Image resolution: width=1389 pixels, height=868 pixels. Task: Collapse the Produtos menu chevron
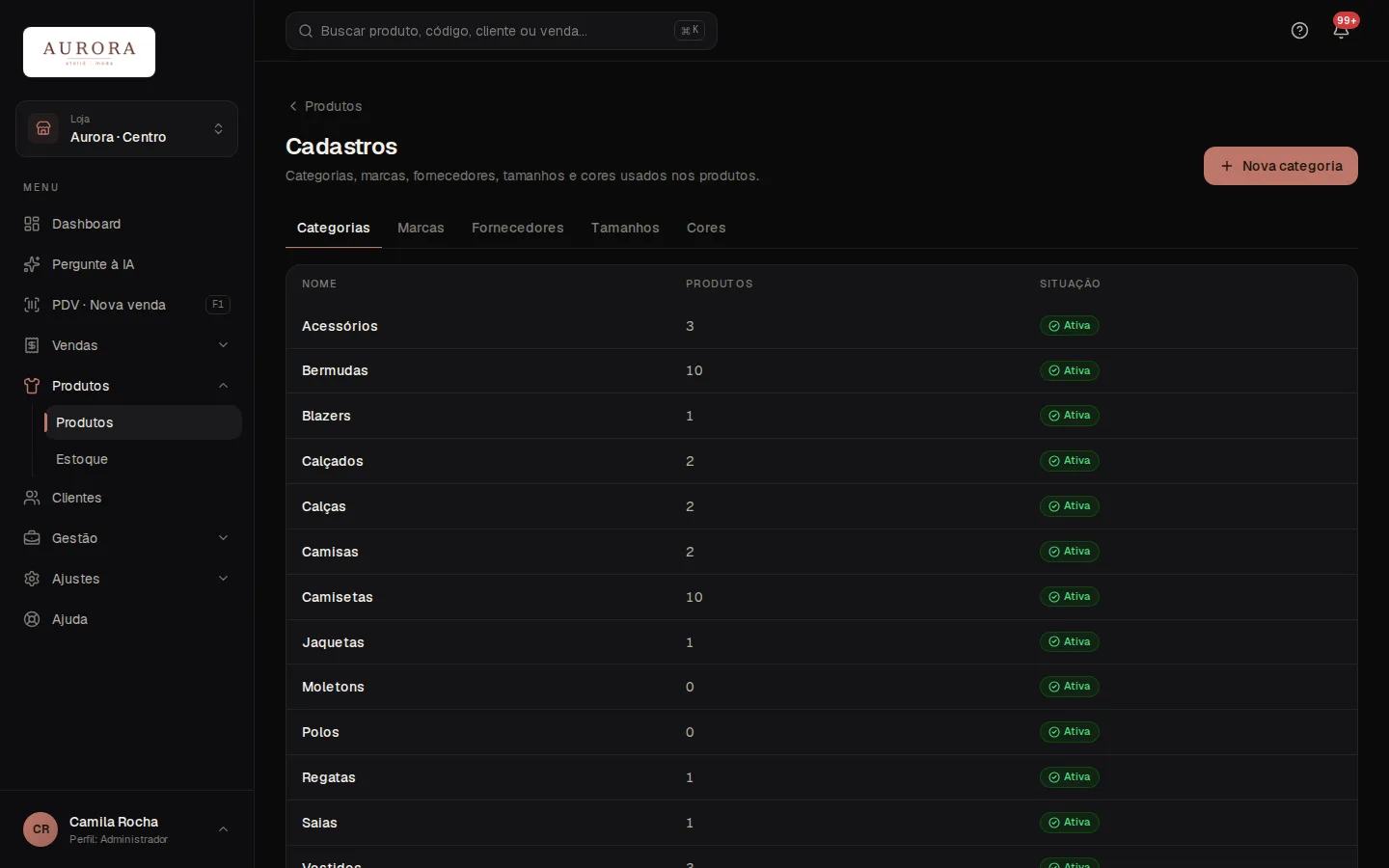coord(223,386)
